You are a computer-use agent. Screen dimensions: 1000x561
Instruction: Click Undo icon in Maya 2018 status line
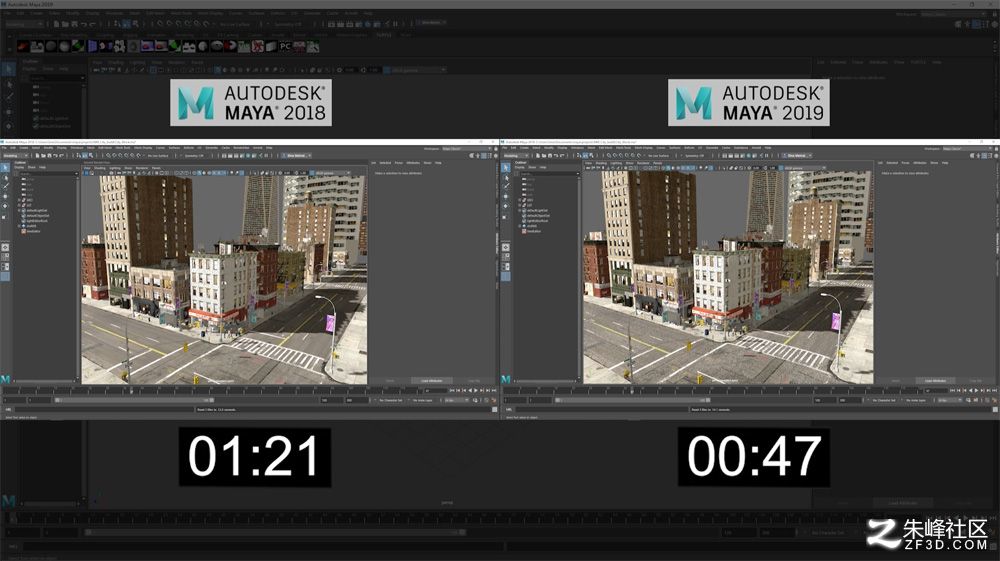(55, 156)
